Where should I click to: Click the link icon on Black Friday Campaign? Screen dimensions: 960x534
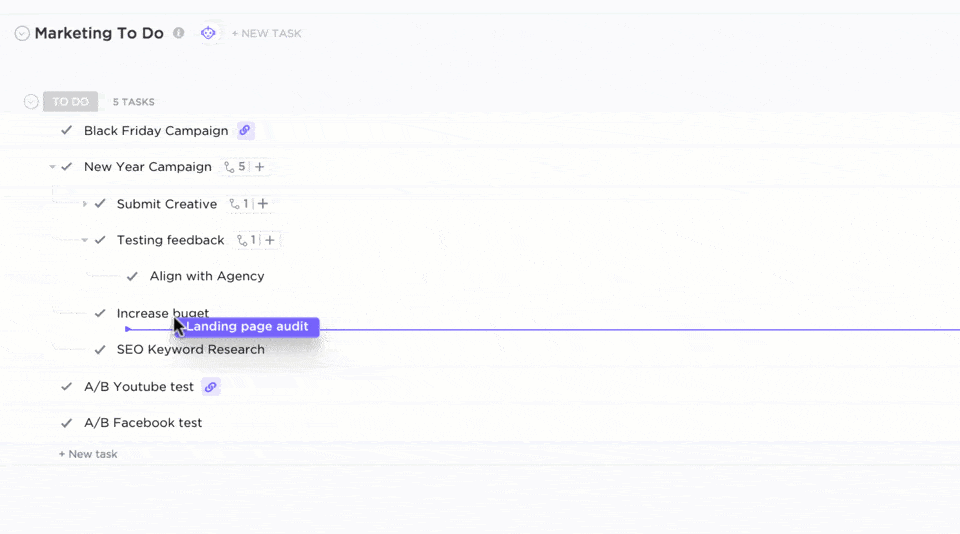pyautogui.click(x=245, y=131)
